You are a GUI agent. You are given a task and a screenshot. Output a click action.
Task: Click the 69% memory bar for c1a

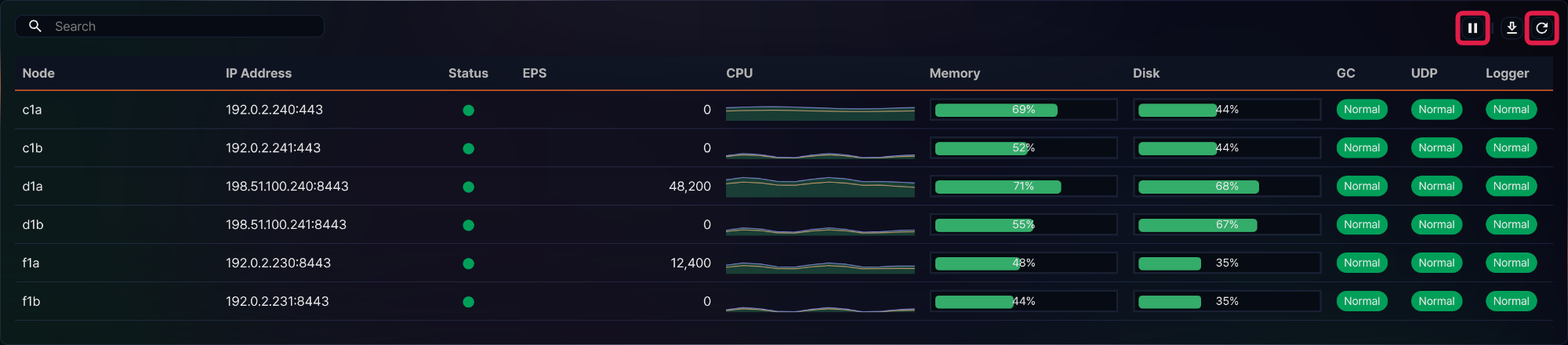coord(1023,110)
